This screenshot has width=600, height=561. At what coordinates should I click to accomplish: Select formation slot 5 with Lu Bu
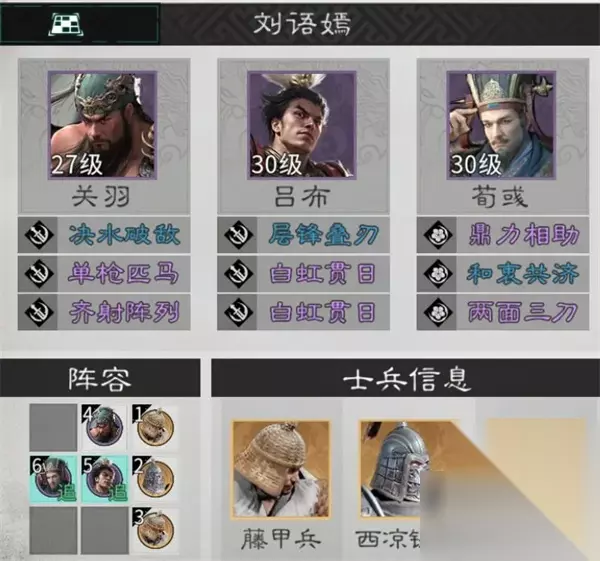[x=104, y=479]
